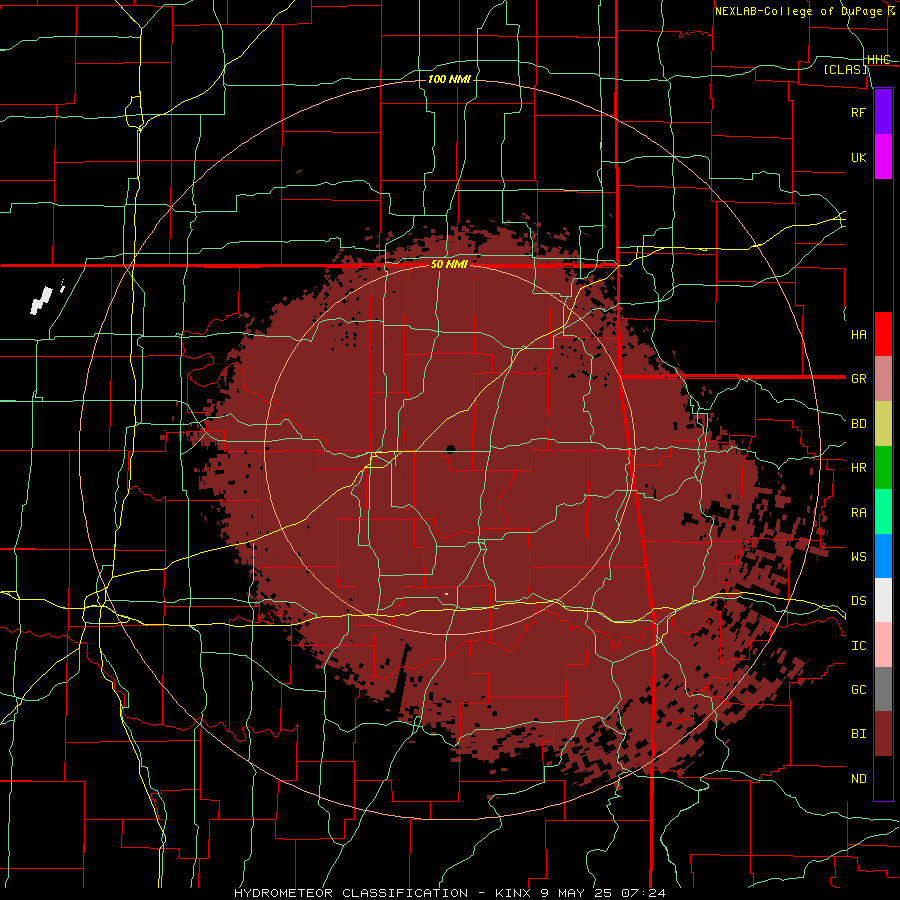The height and width of the screenshot is (900, 900).
Task: Click the NEXLAB-College of DuPage text
Action: [x=798, y=11]
